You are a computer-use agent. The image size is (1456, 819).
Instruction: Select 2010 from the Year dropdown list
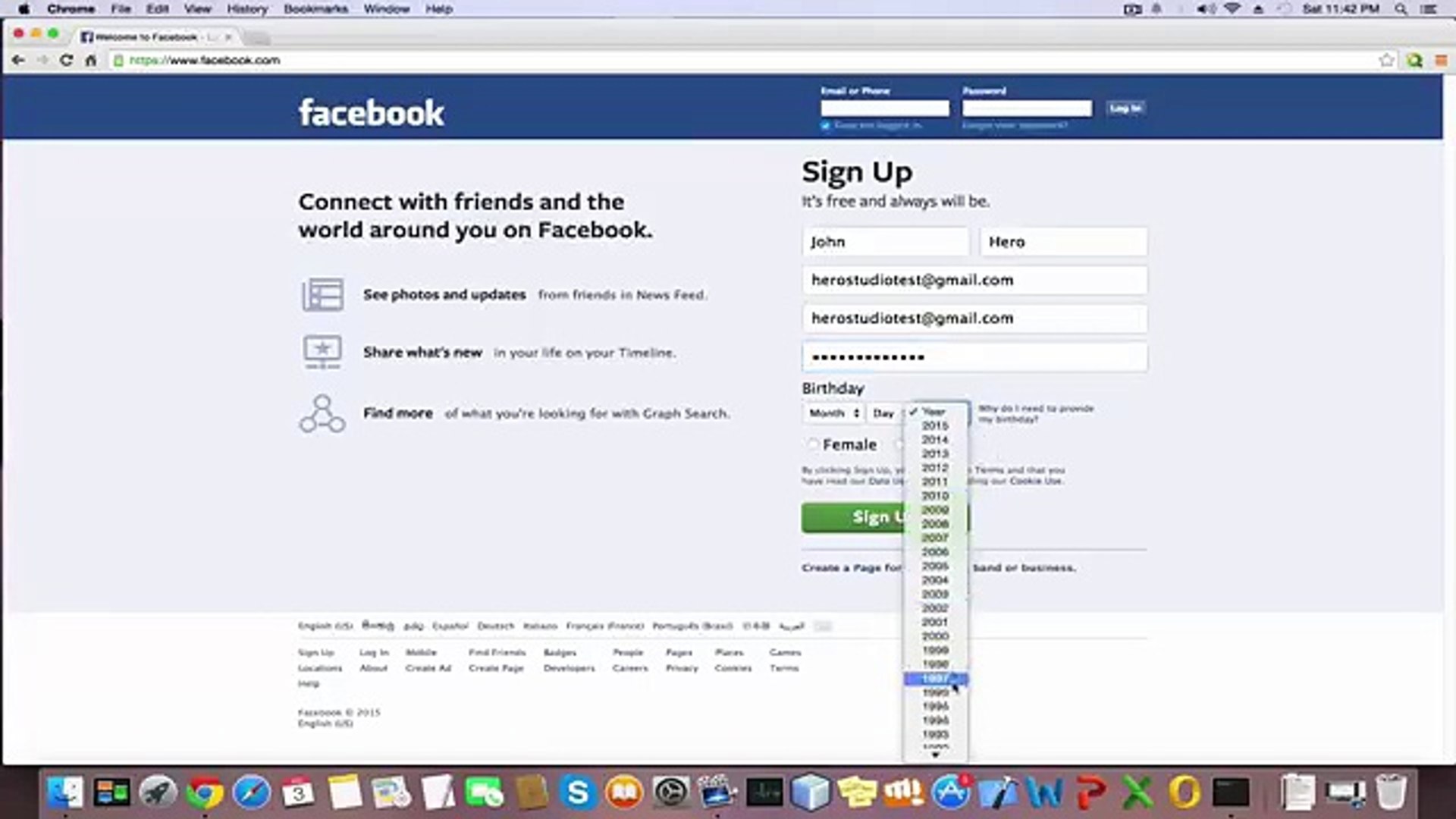tap(934, 495)
